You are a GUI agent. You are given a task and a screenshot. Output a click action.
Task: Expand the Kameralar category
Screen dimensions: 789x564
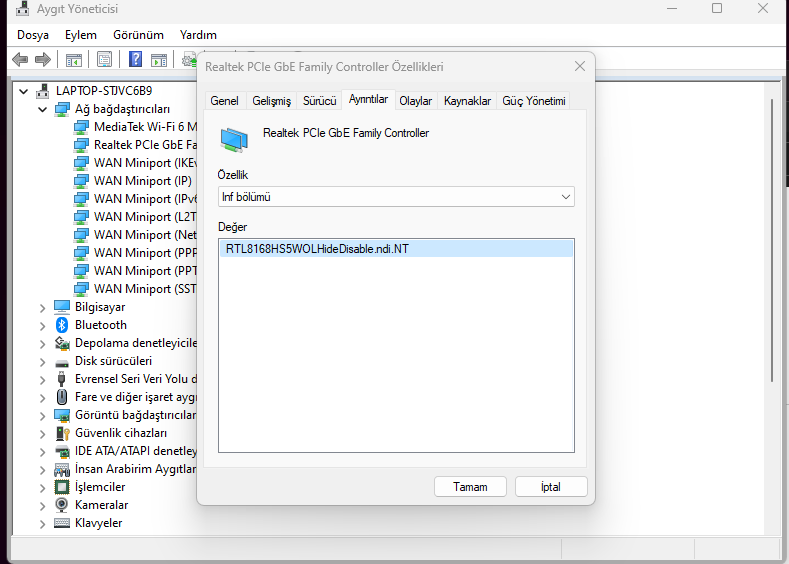42,505
